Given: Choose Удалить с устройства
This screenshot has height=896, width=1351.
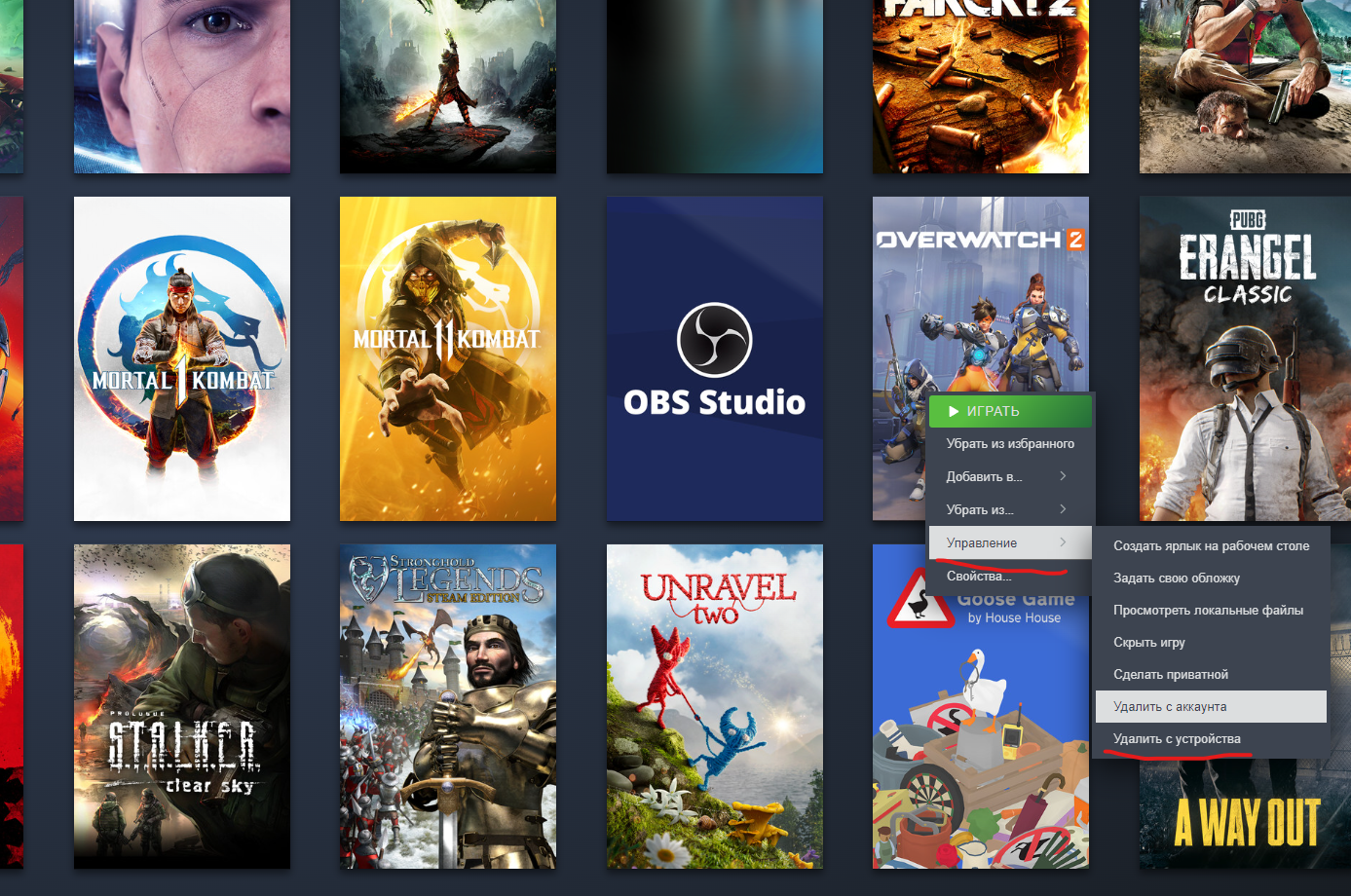Looking at the screenshot, I should [x=1211, y=739].
